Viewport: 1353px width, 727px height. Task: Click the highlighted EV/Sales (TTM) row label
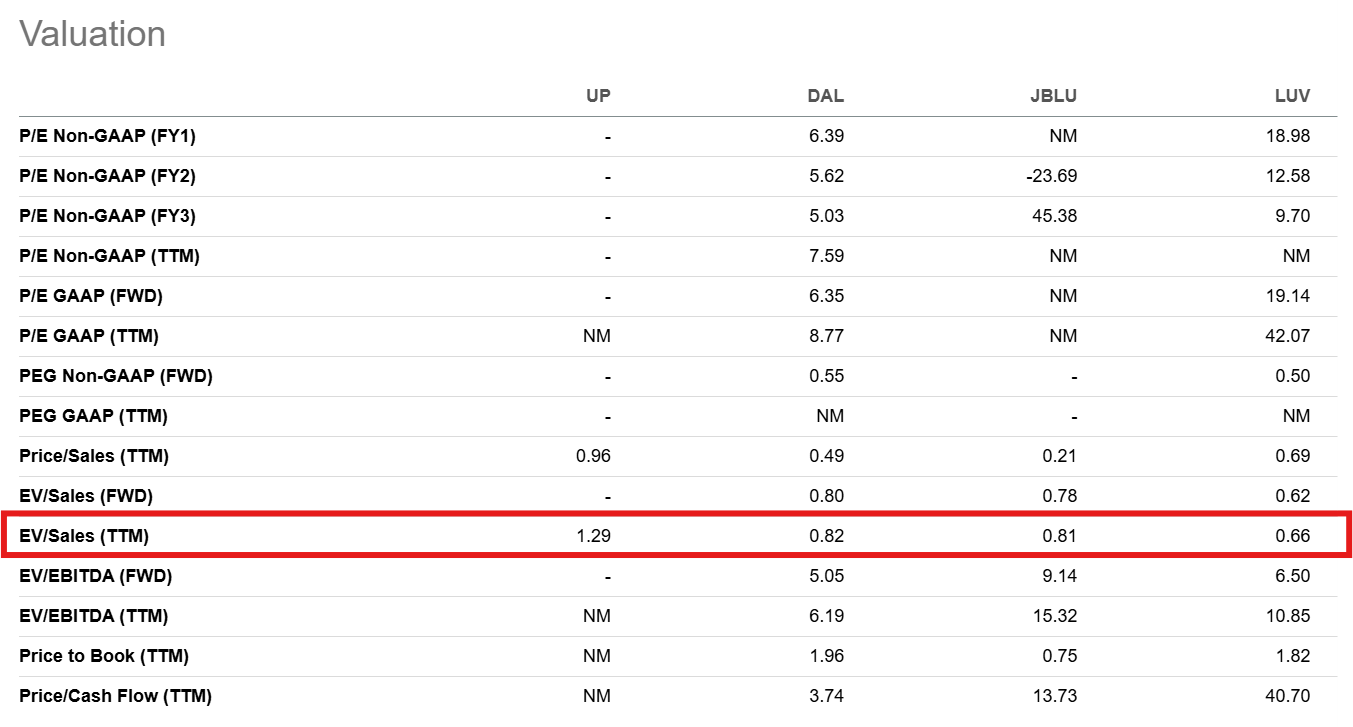click(84, 536)
